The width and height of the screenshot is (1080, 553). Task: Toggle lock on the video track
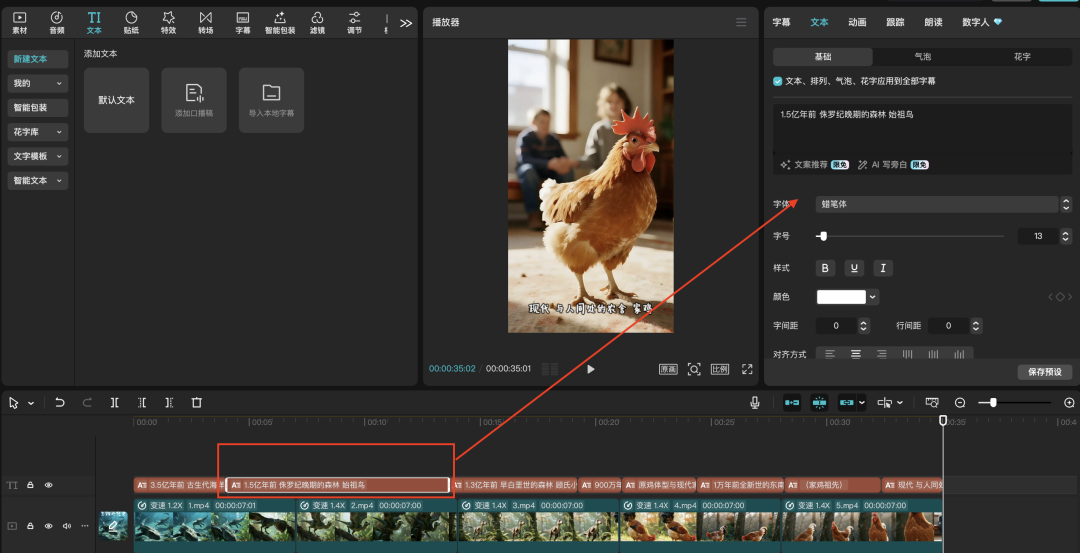30,525
